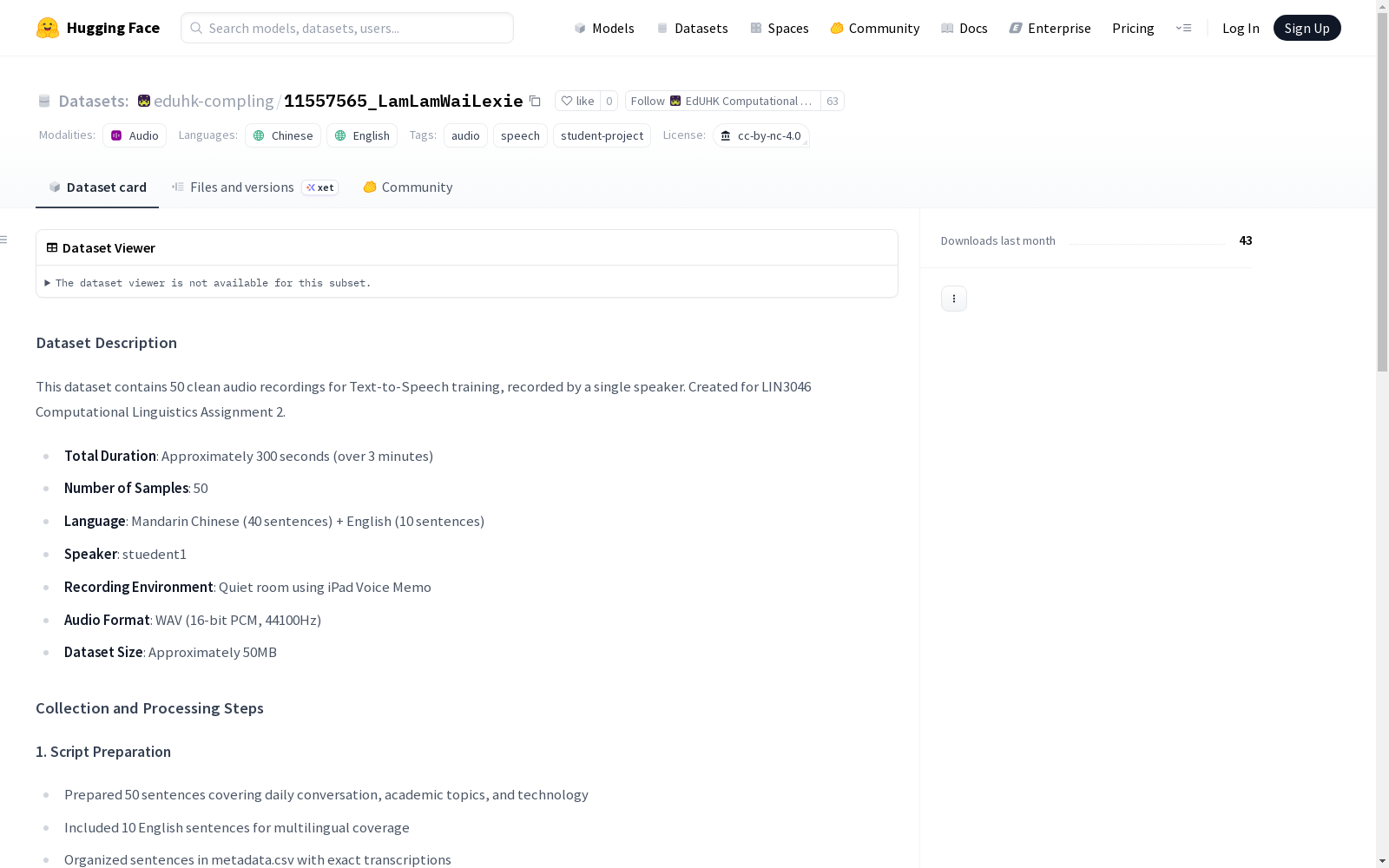The image size is (1389, 868).
Task: Open the Models page
Action: coord(604,28)
